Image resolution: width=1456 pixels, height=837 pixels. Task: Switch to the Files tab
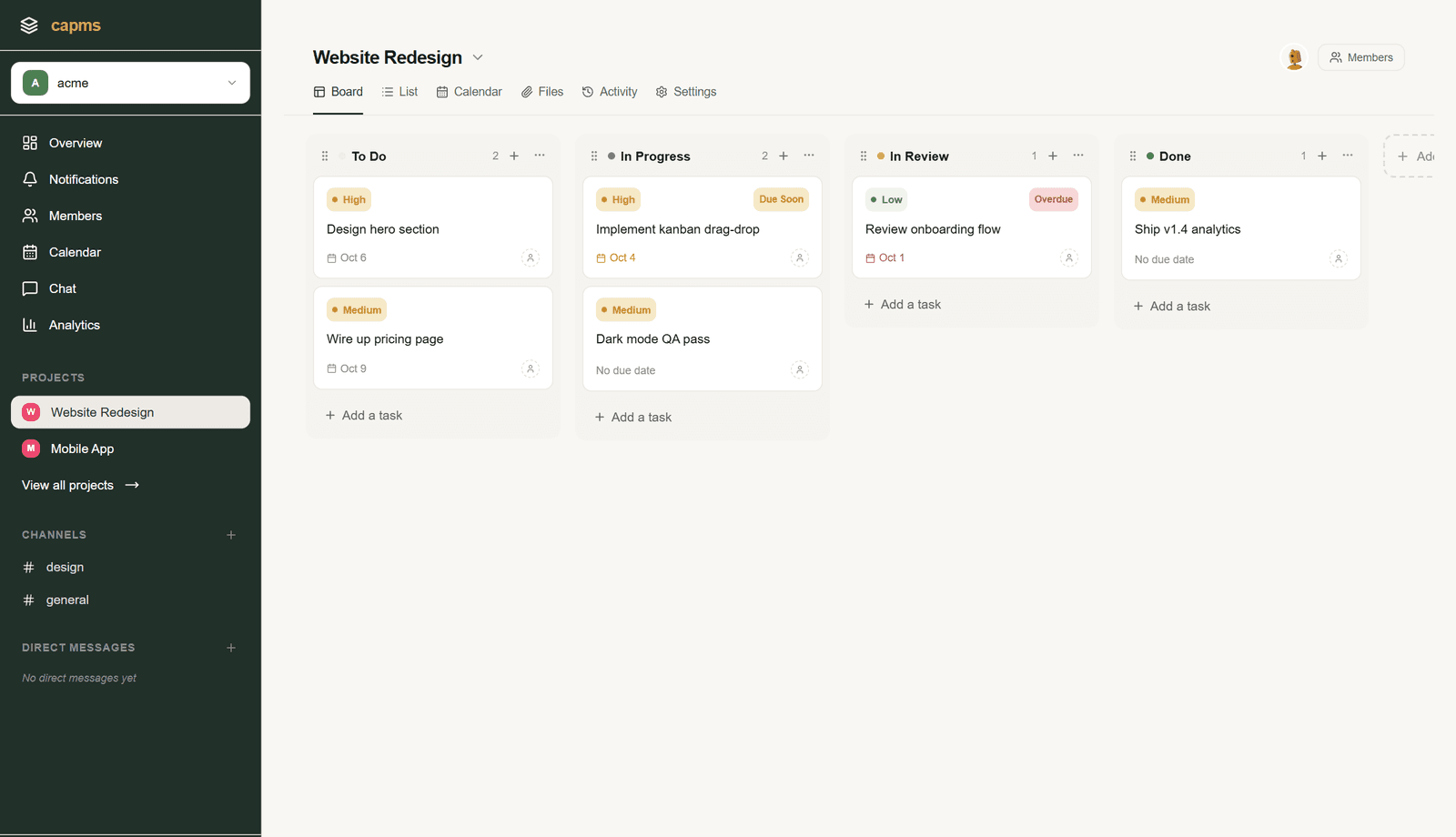pyautogui.click(x=541, y=92)
